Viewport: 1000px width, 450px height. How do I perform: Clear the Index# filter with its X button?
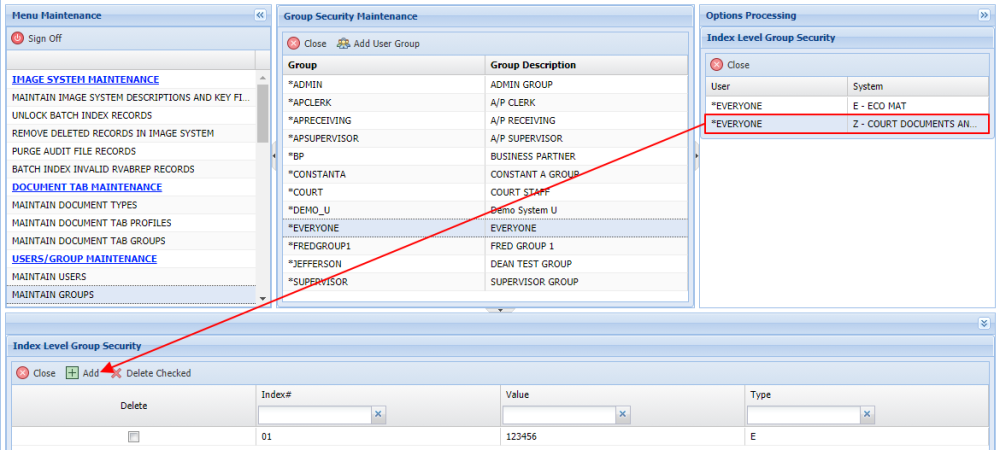pyautogui.click(x=378, y=415)
